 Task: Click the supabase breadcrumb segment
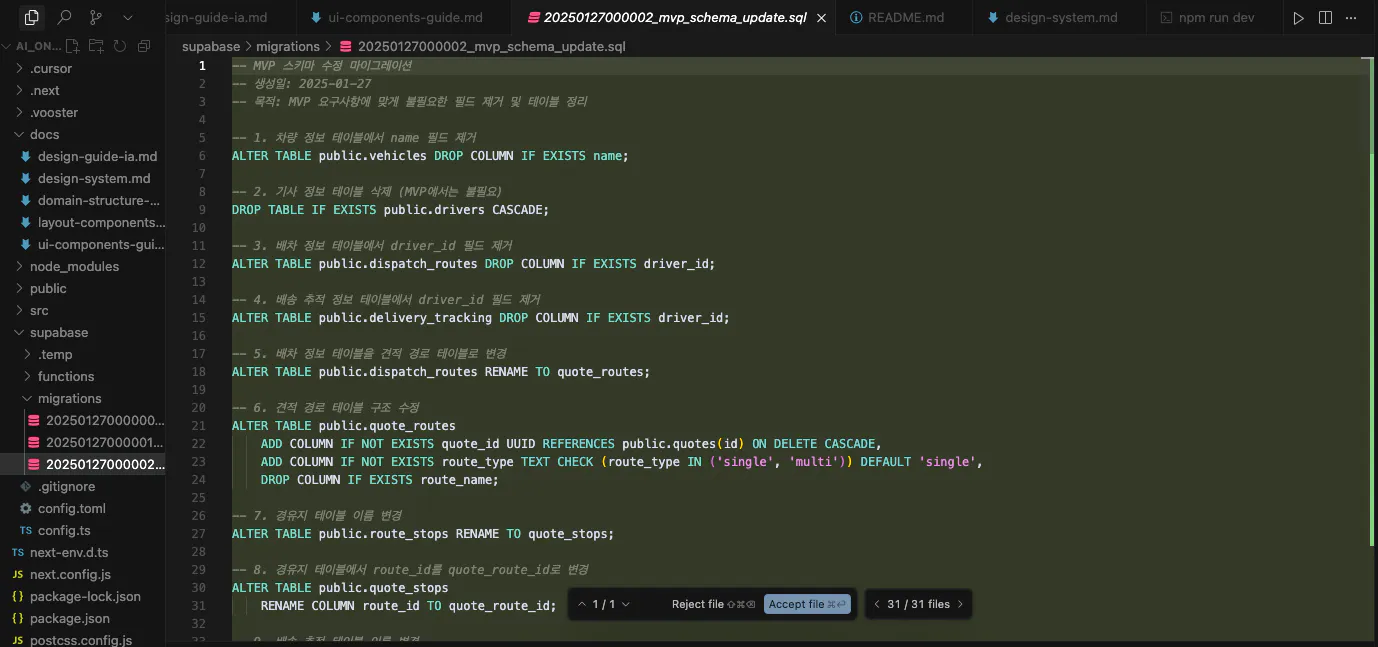tap(211, 47)
